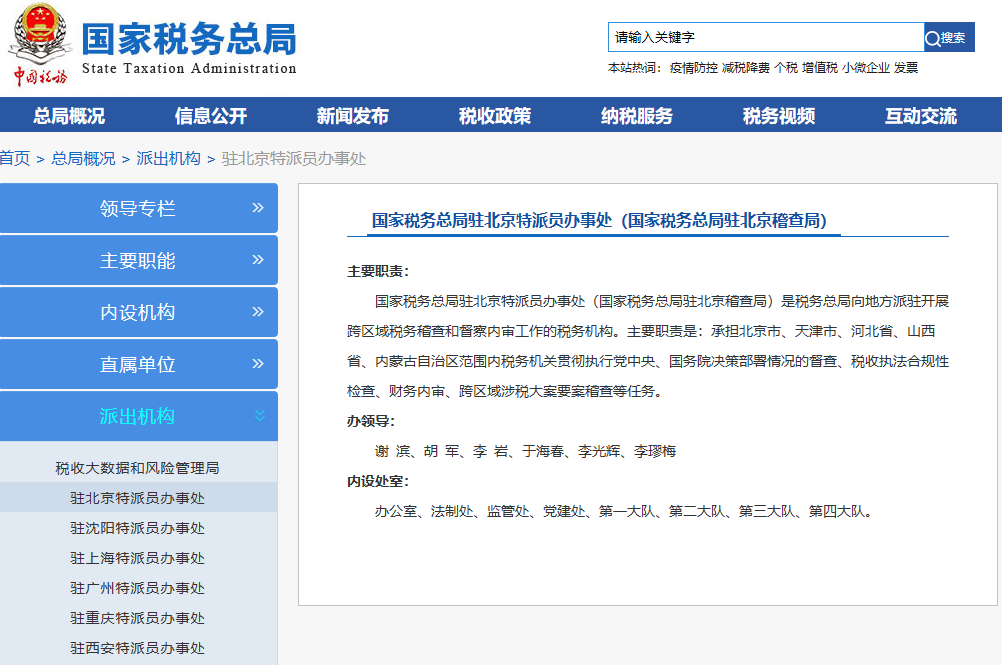Click the 派出机构 sidebar heading
Viewport: 1002px width, 665px height.
(x=137, y=416)
